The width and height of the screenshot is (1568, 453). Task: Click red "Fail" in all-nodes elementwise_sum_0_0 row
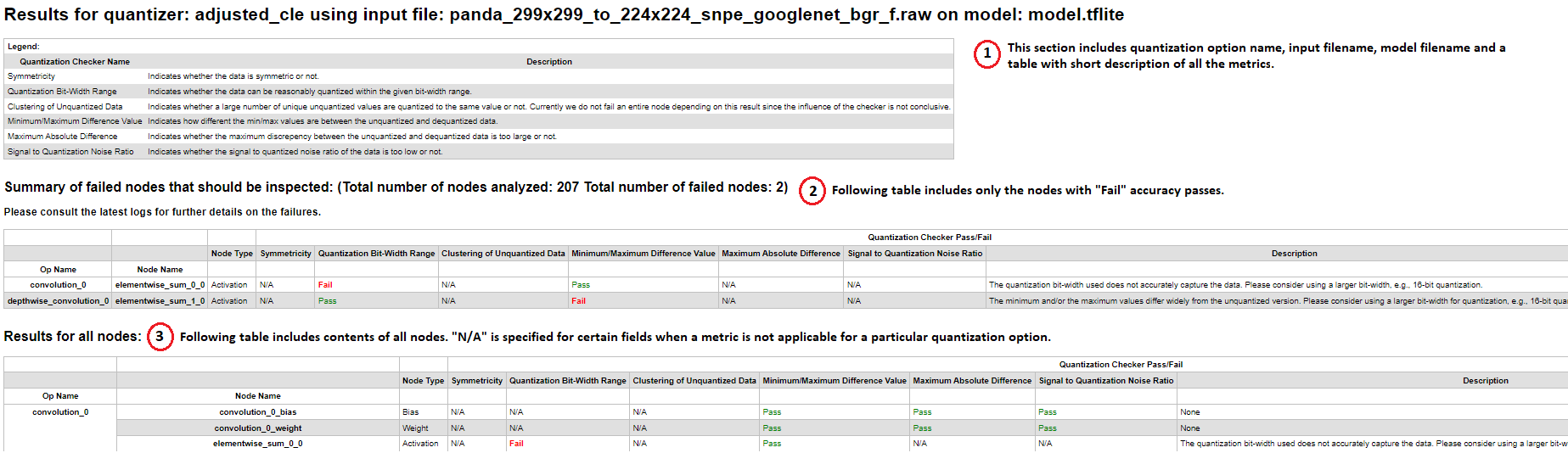click(x=516, y=444)
